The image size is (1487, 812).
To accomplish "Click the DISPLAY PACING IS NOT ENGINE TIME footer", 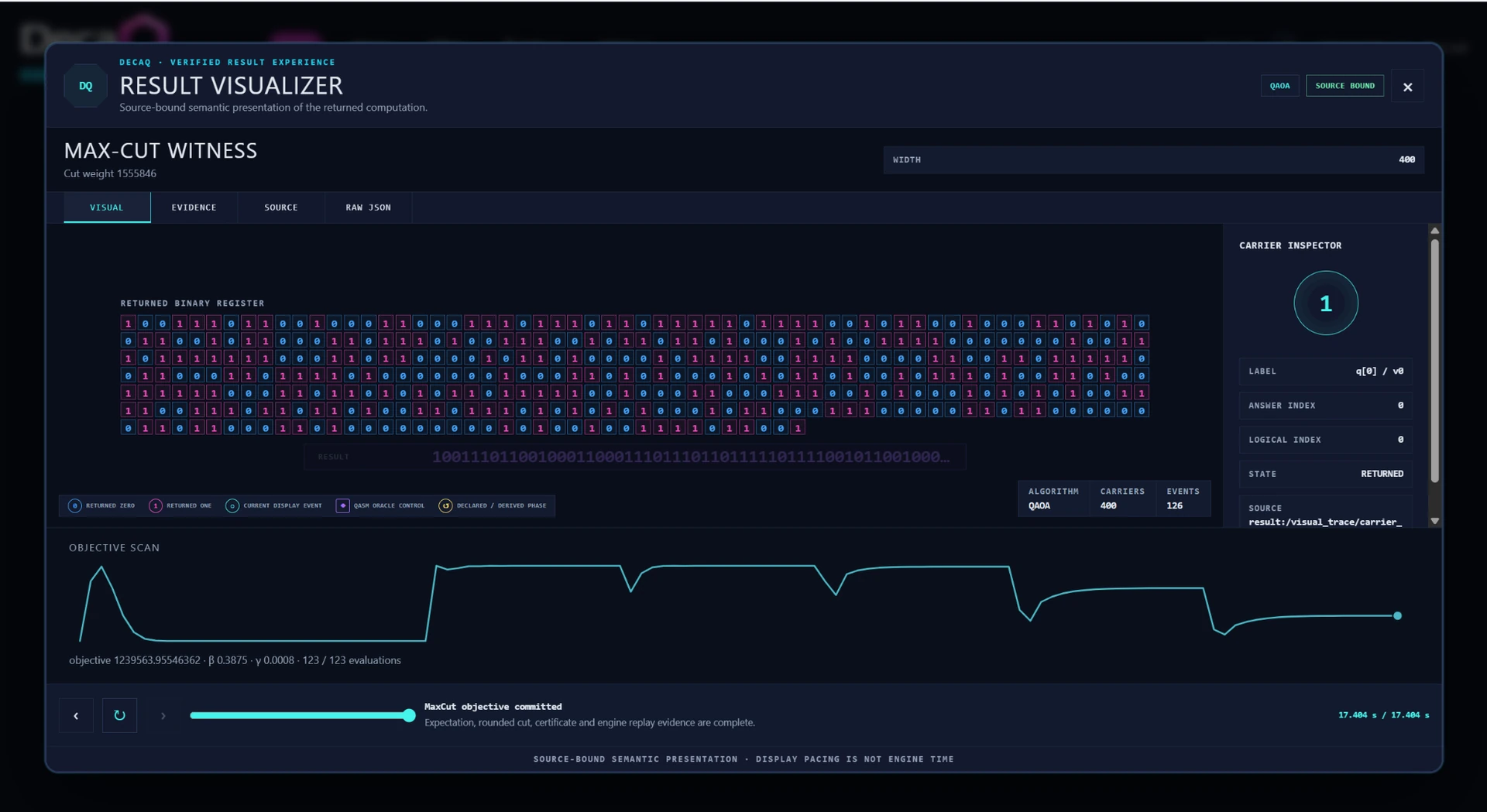I will 855,759.
